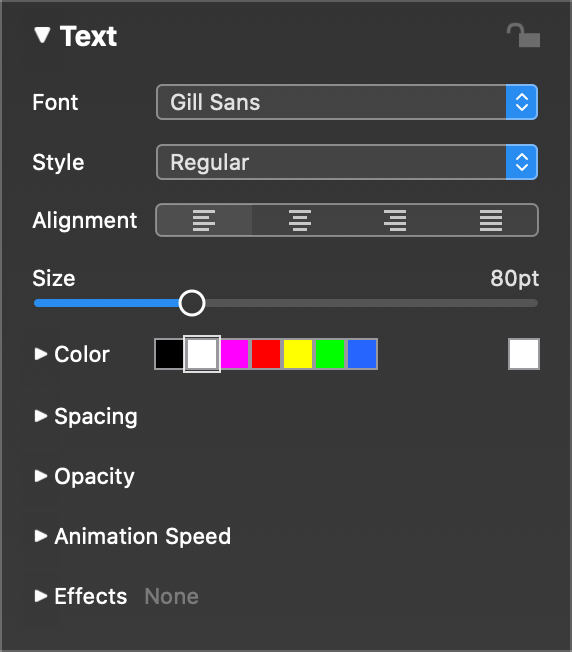Choose the black color swatch
Image resolution: width=572 pixels, height=652 pixels.
(169, 354)
